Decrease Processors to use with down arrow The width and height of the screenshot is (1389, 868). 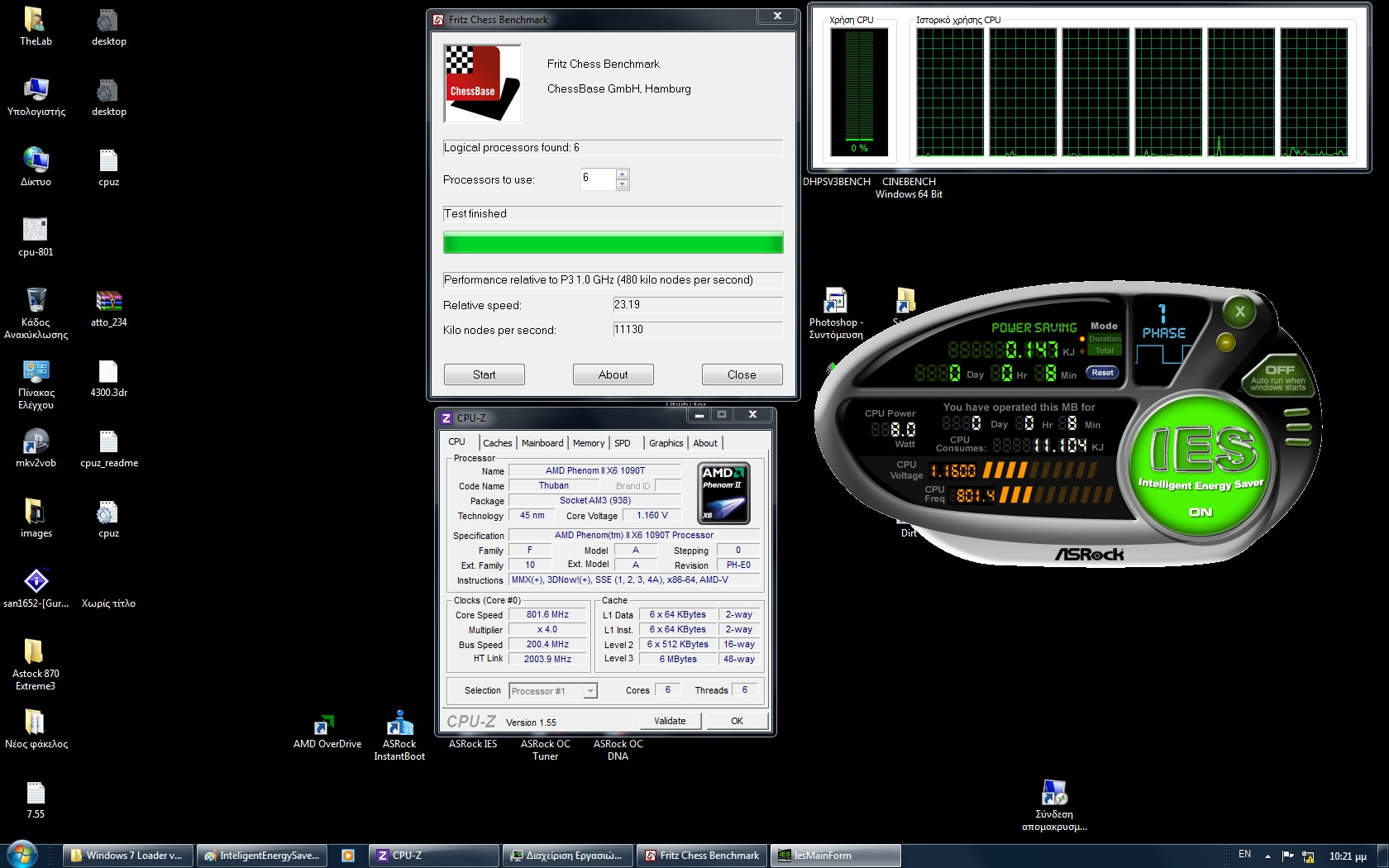tap(622, 184)
